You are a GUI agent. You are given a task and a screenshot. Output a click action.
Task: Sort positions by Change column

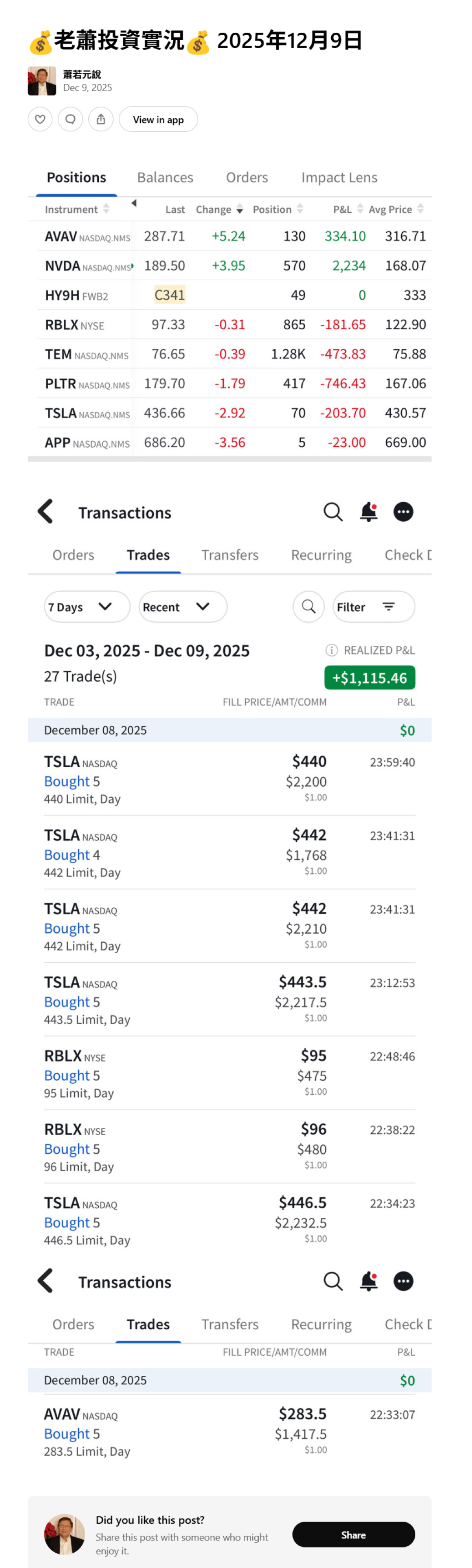pos(219,210)
